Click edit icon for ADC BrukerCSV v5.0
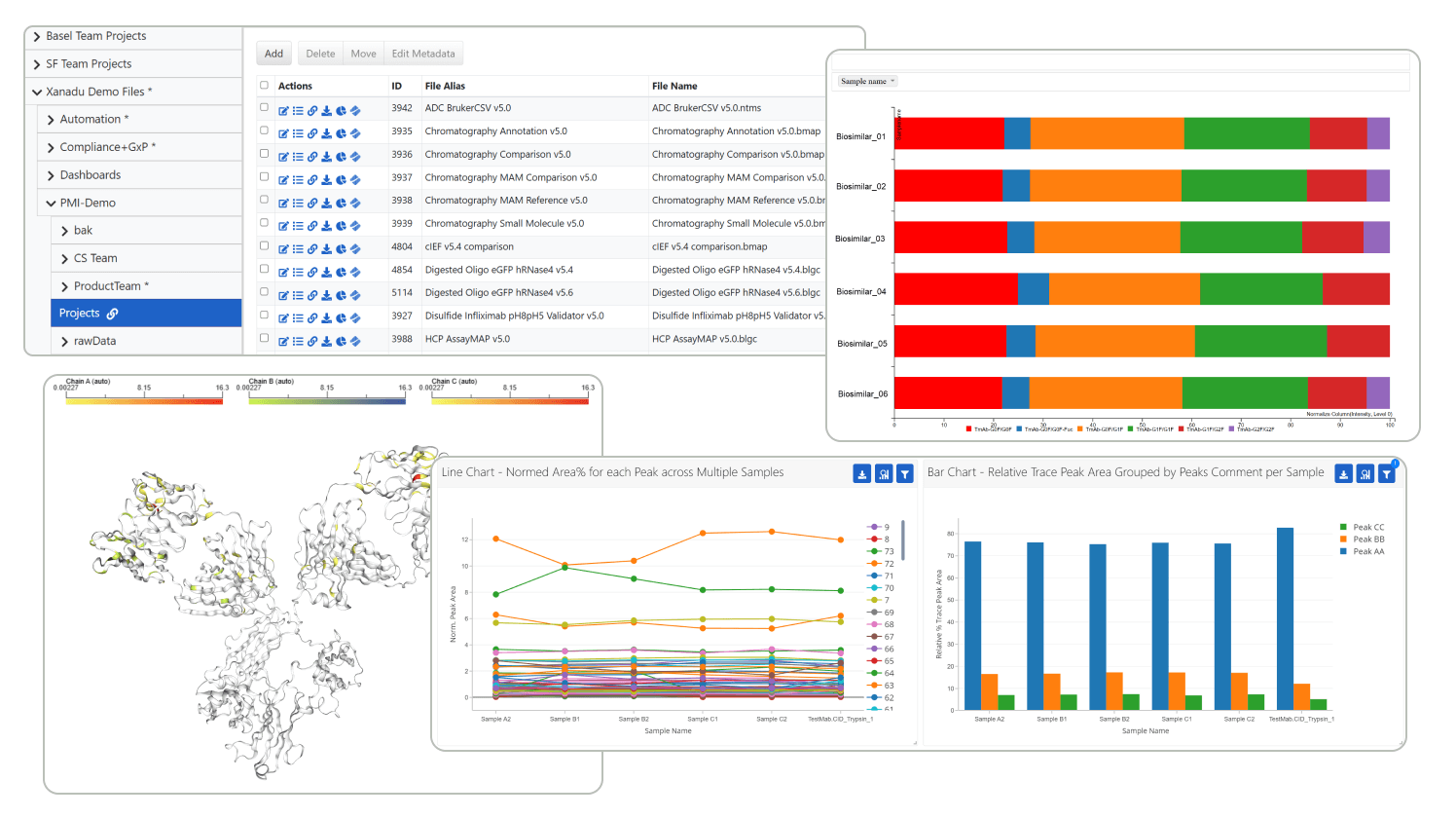 click(x=283, y=111)
